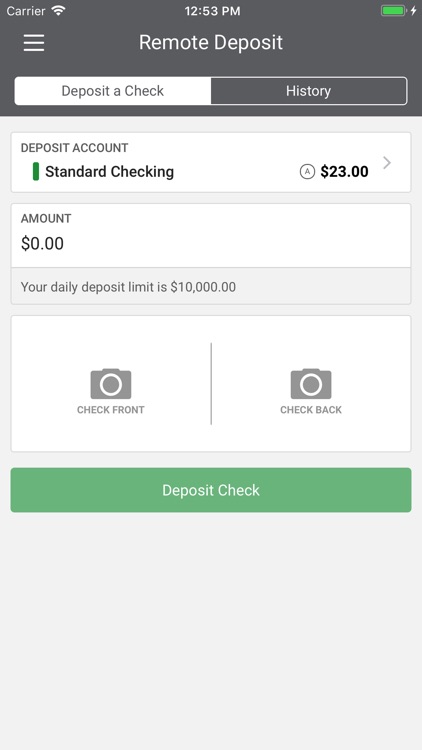Viewport: 422px width, 750px height.
Task: Switch to the History tab
Action: [309, 91]
